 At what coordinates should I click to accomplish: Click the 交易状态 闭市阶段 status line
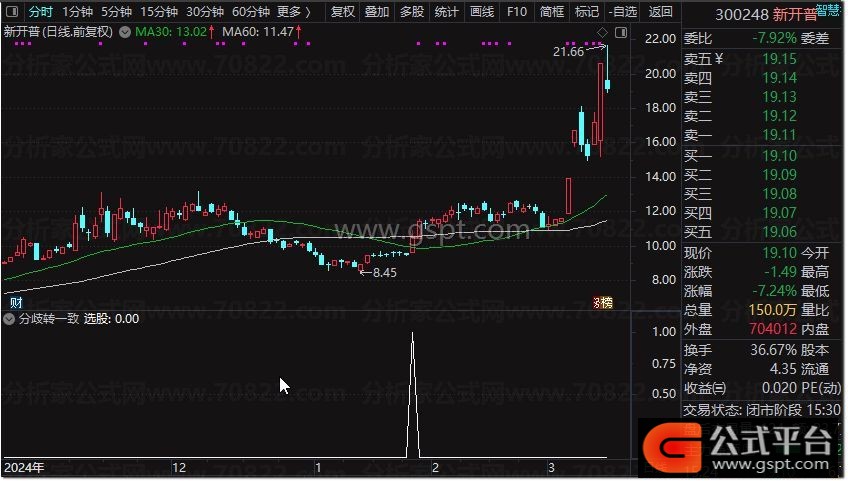761,410
